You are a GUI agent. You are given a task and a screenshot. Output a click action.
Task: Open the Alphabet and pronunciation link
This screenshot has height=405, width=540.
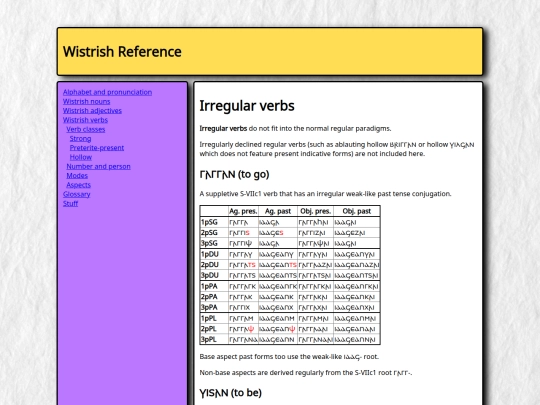point(107,92)
